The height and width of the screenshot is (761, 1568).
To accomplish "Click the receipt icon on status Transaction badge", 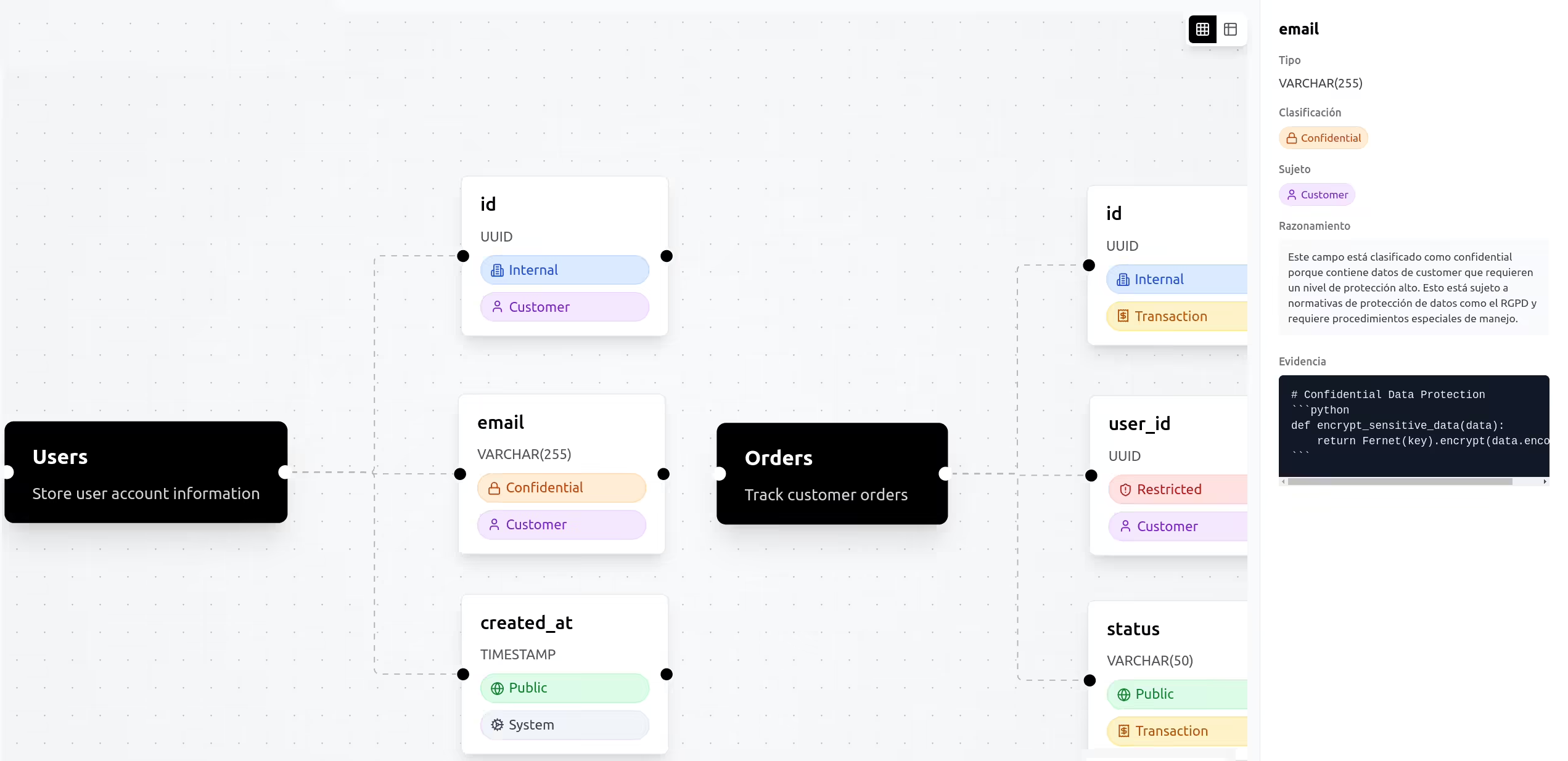I will click(x=1124, y=731).
